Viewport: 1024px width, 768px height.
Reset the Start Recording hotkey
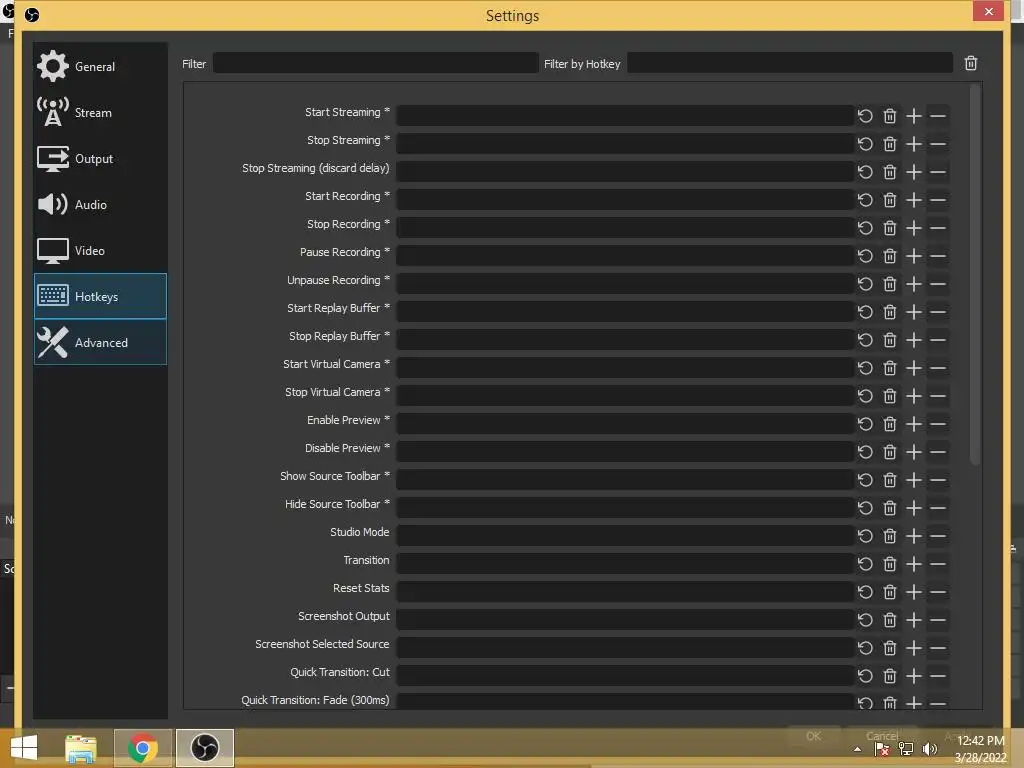coord(865,200)
